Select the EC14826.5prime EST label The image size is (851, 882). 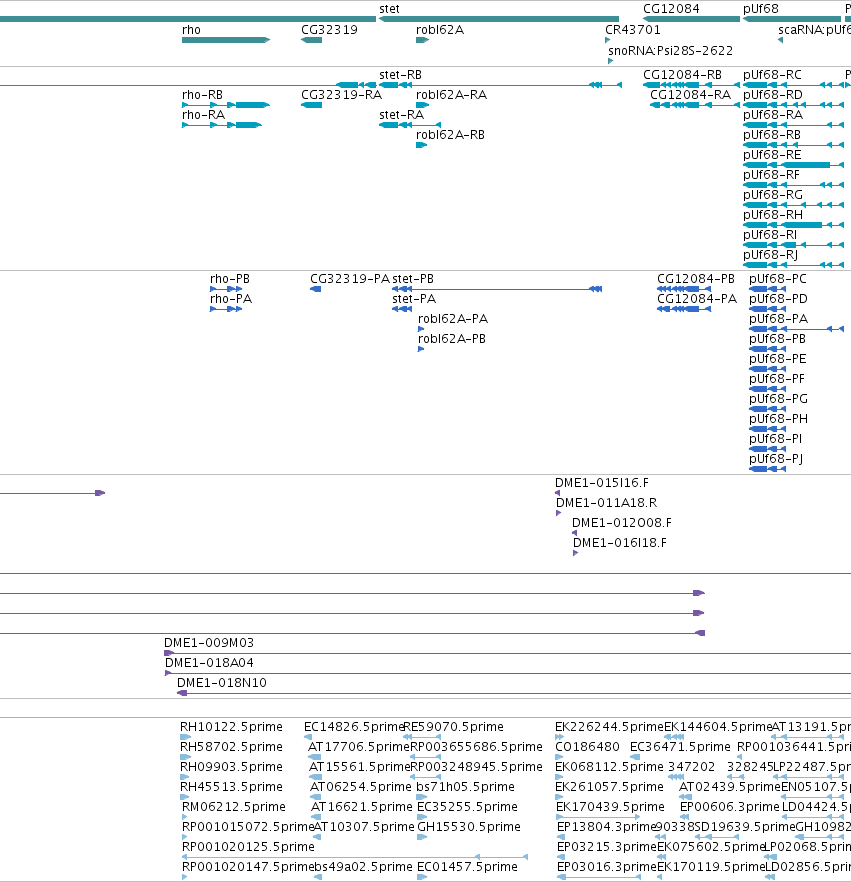pyautogui.click(x=354, y=727)
